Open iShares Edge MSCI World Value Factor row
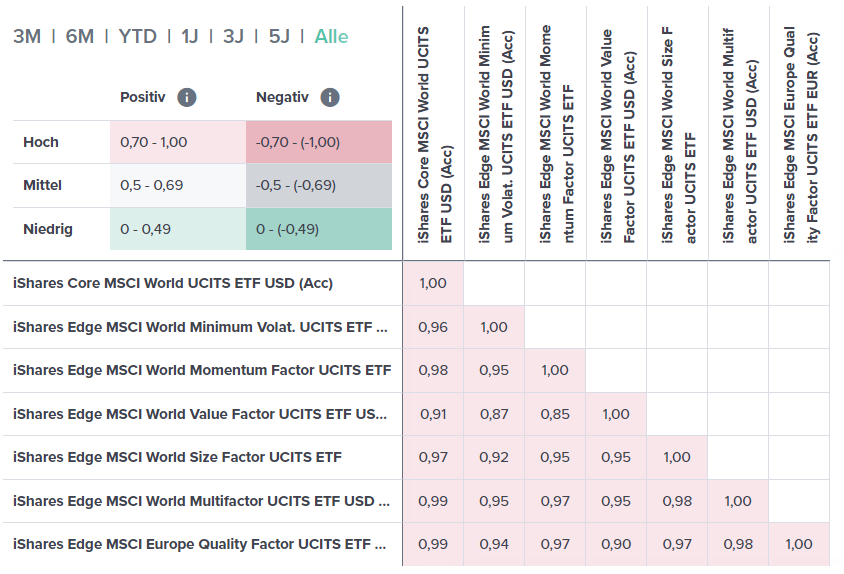Screen dimensions: 844x574 200,414
